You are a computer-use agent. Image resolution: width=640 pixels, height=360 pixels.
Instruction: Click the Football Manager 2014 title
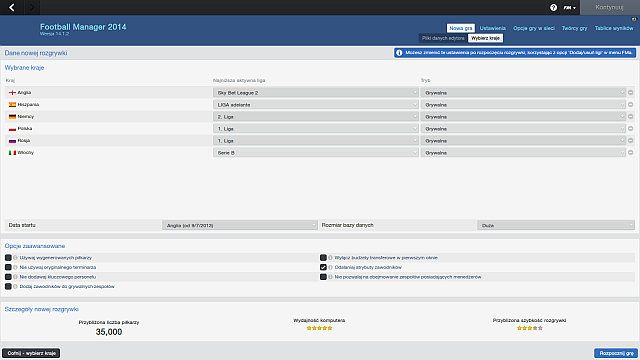(83, 27)
